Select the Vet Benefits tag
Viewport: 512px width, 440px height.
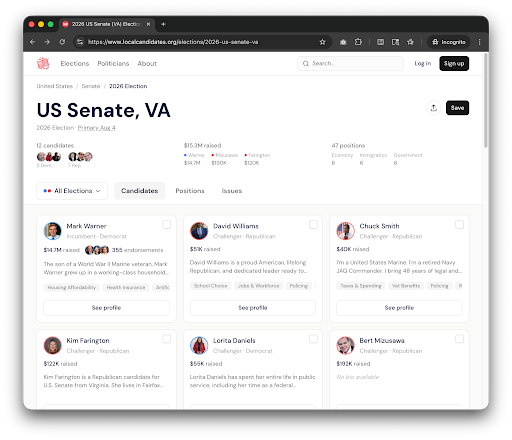click(406, 286)
